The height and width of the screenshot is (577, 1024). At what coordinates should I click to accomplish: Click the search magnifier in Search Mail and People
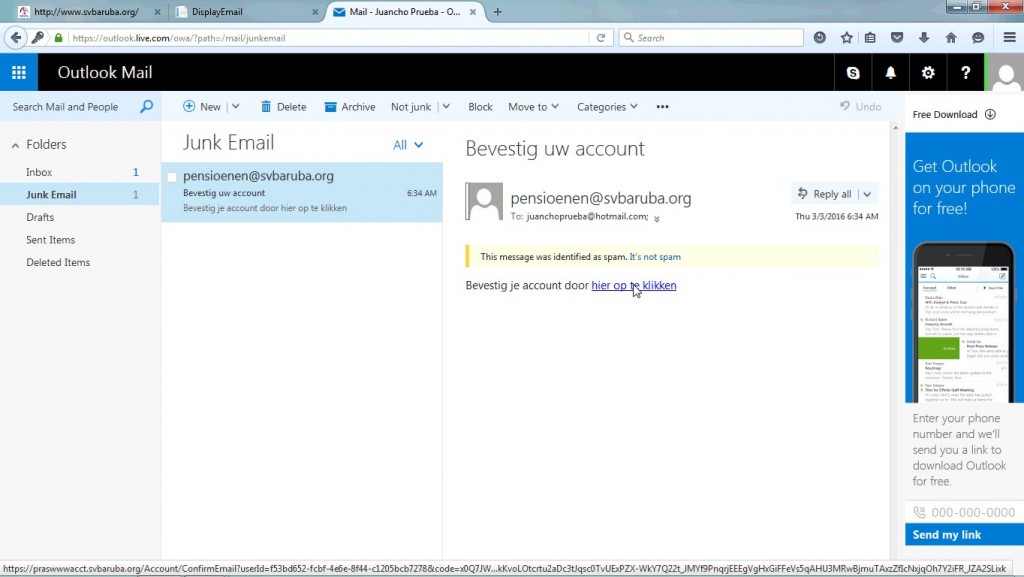tap(146, 106)
